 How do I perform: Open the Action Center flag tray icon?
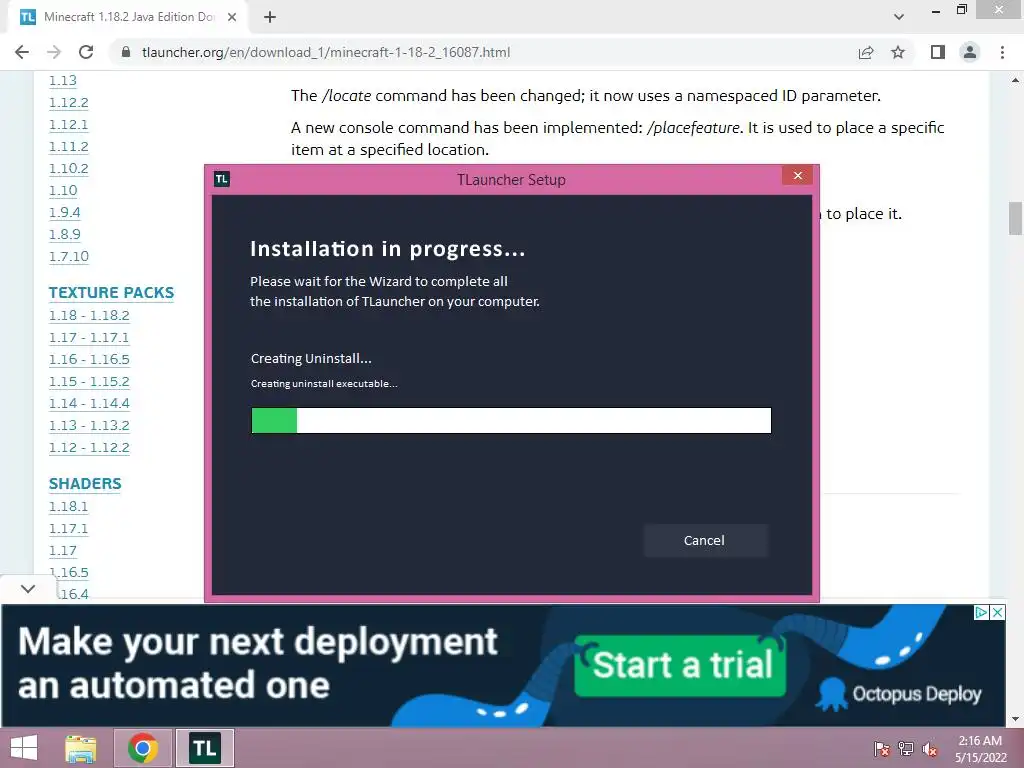click(x=882, y=749)
